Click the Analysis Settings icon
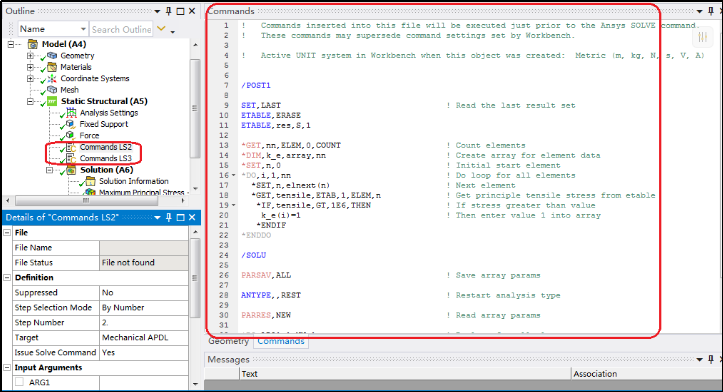The image size is (723, 392). pos(71,113)
